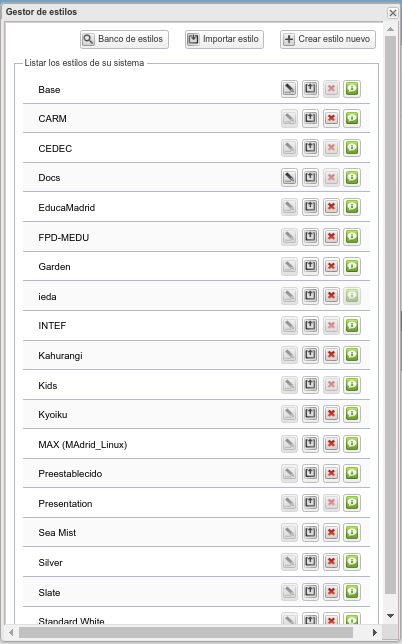View properties of the Silver style

pyautogui.click(x=352, y=561)
